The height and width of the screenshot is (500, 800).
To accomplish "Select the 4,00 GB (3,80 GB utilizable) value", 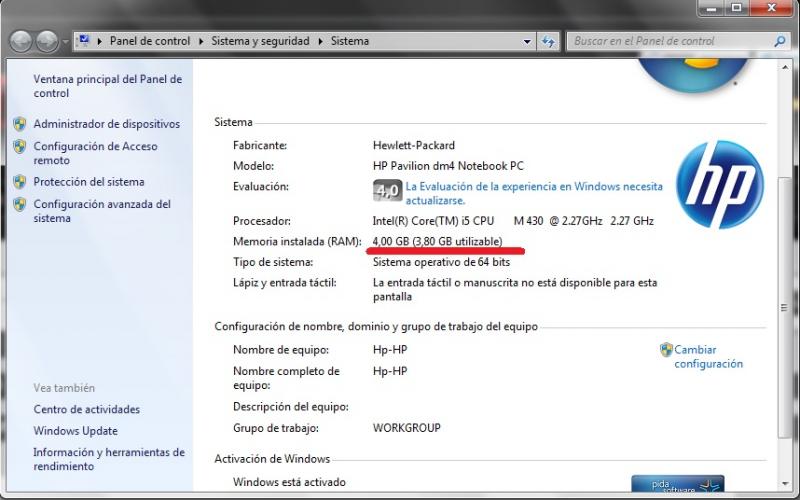I will [x=437, y=241].
